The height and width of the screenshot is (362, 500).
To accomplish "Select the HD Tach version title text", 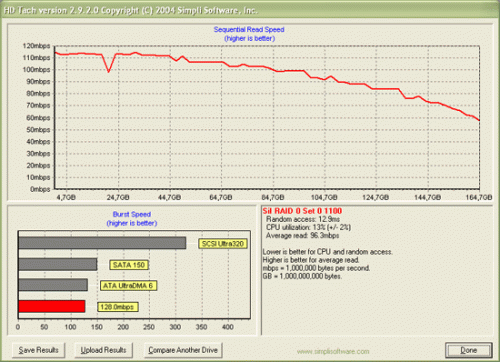I will coord(130,10).
